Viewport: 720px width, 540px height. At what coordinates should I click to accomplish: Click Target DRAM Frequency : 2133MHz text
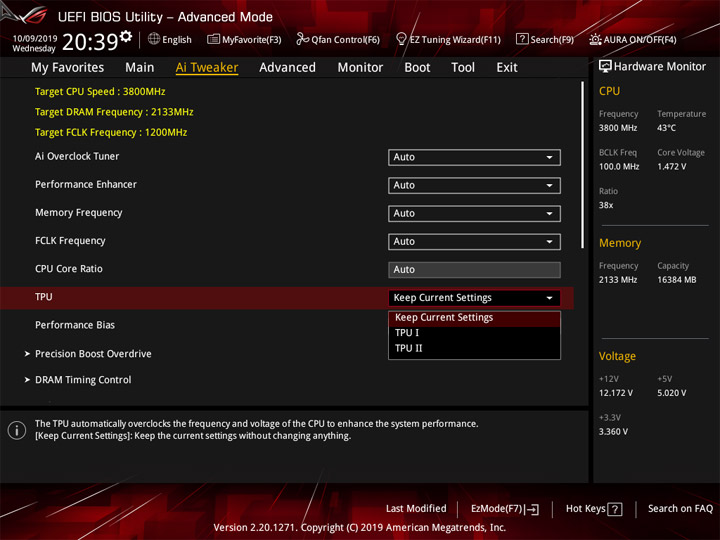(x=114, y=112)
